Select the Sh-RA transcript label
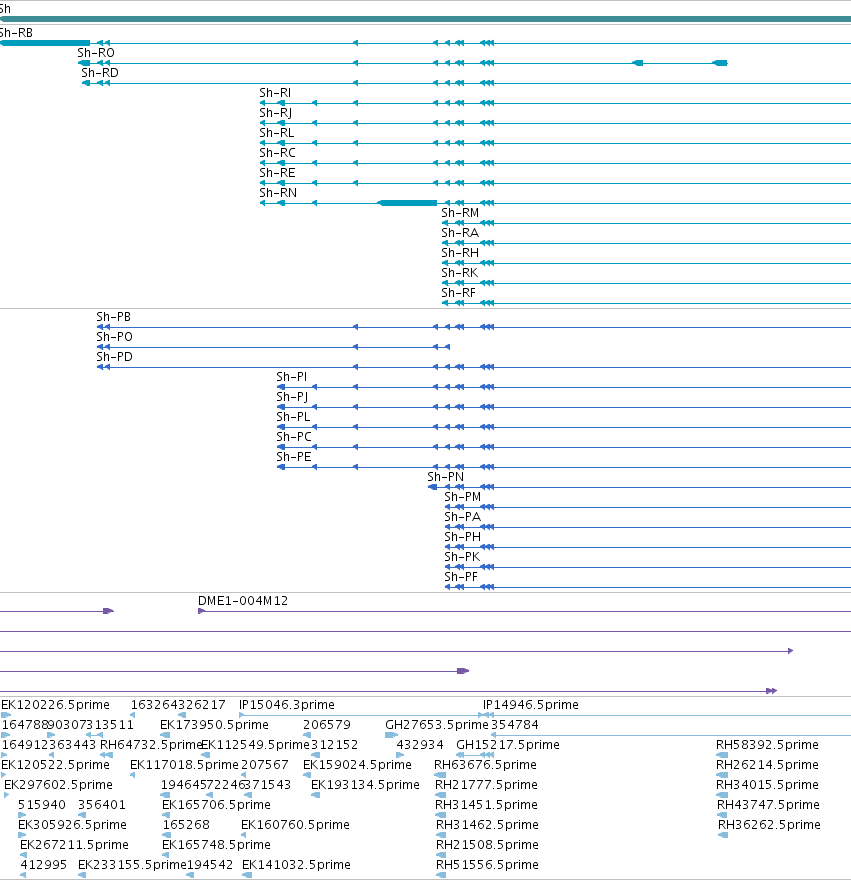This screenshot has width=851, height=880. pos(460,233)
